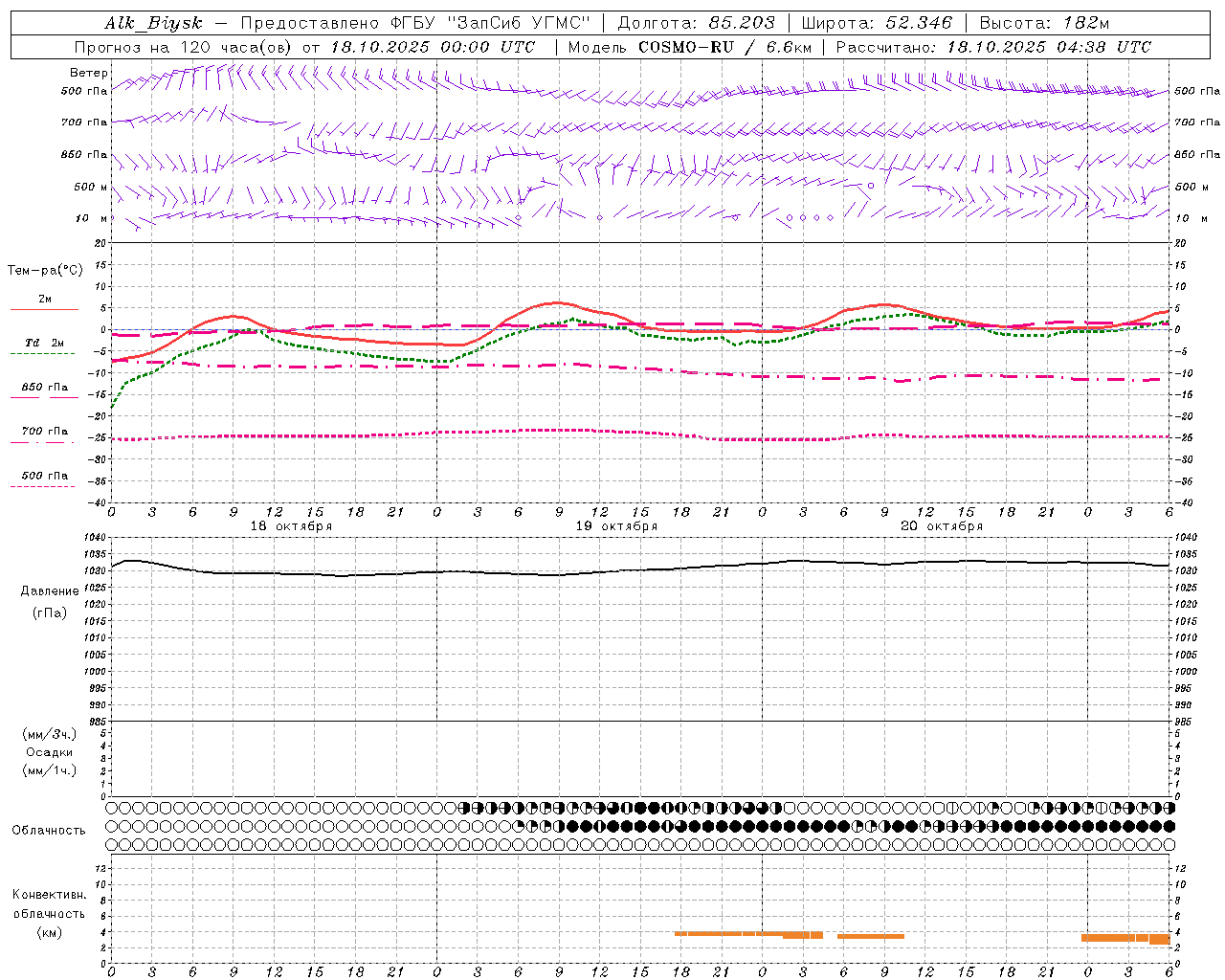Click the 18 октября date label

click(291, 526)
